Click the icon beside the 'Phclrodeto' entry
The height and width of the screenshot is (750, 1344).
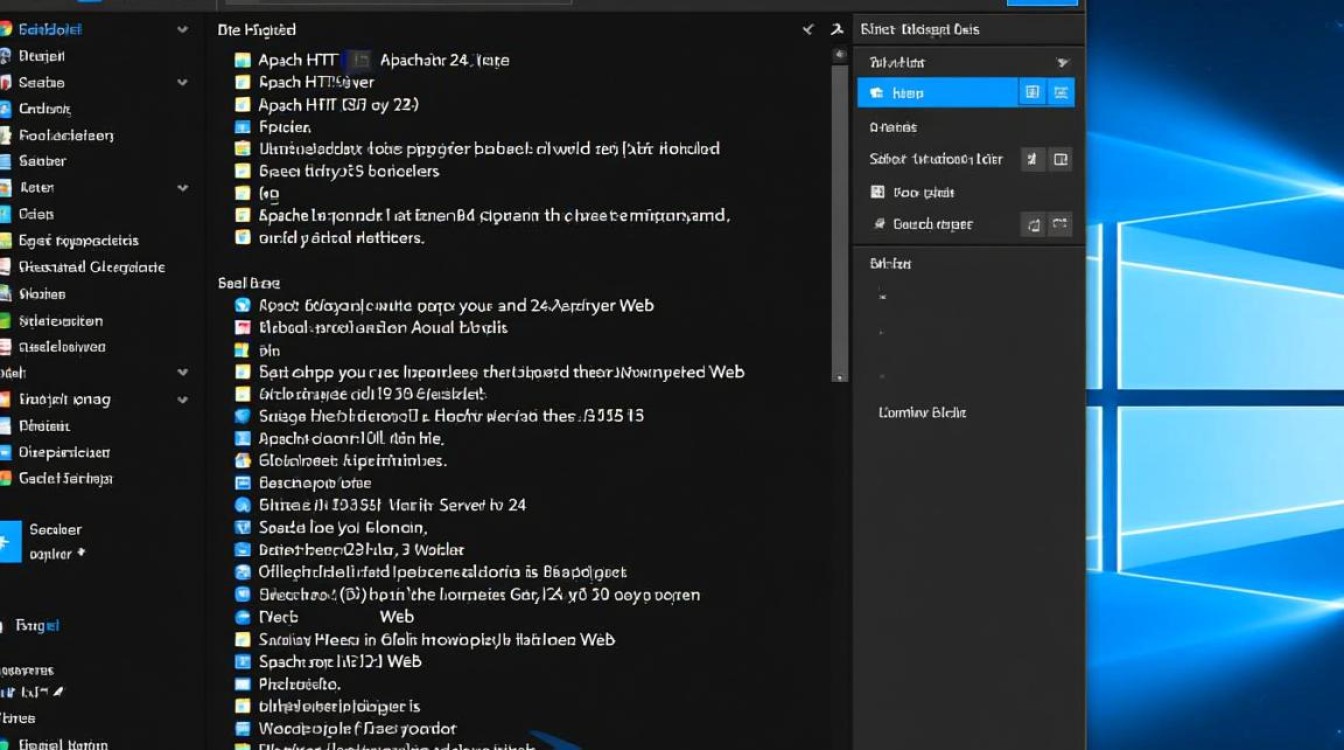click(242, 685)
